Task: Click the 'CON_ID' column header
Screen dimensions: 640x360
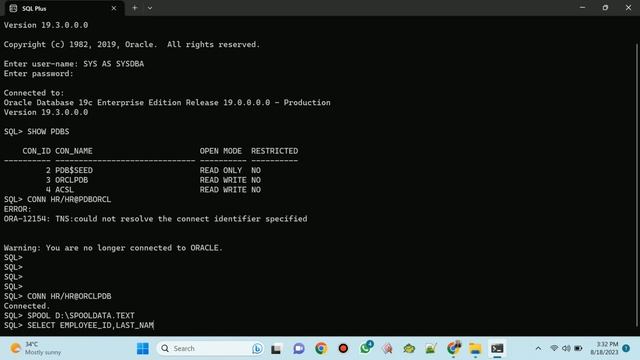Action: pyautogui.click(x=36, y=151)
